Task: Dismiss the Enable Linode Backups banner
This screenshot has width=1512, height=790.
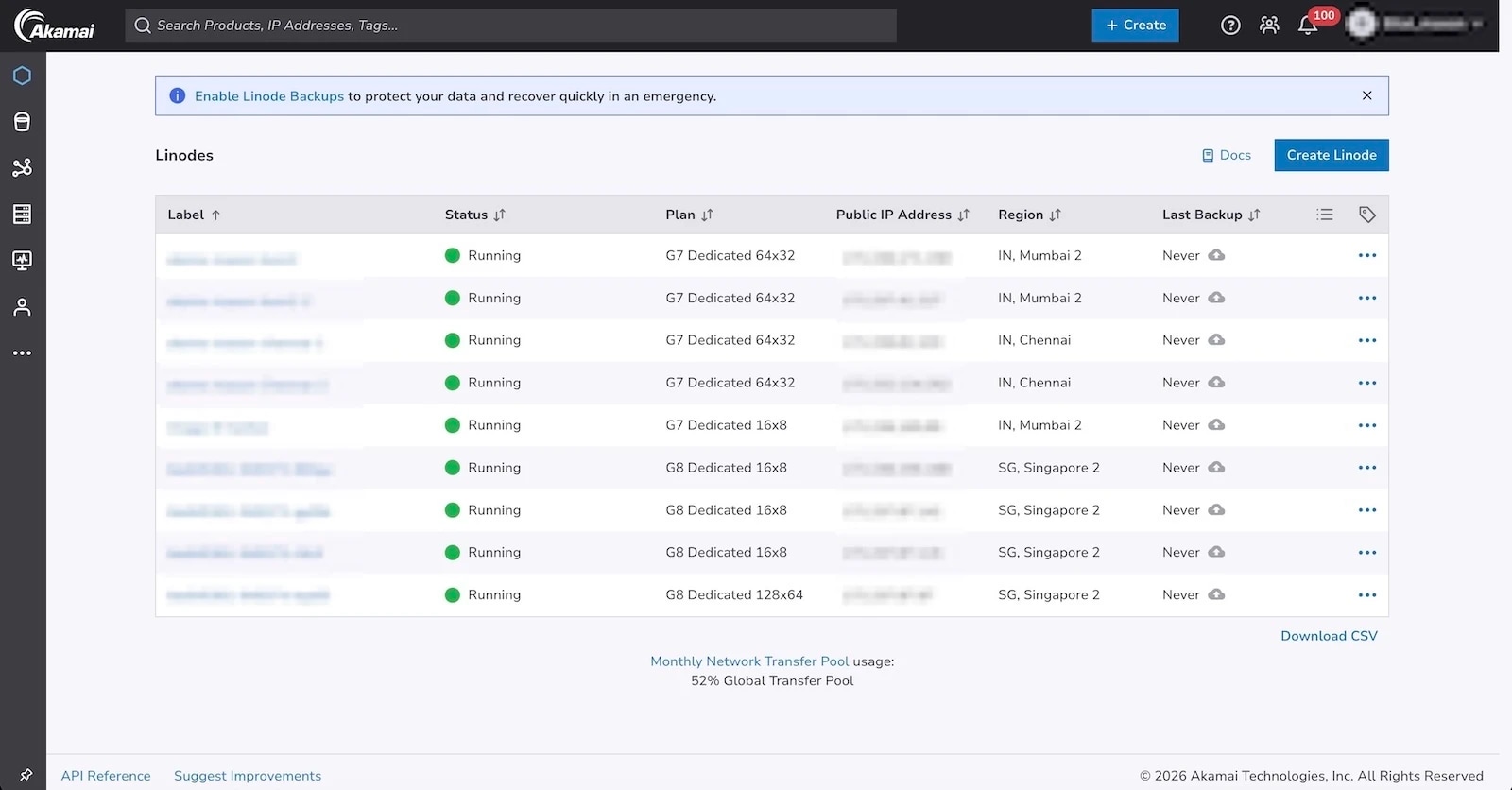Action: point(1366,95)
